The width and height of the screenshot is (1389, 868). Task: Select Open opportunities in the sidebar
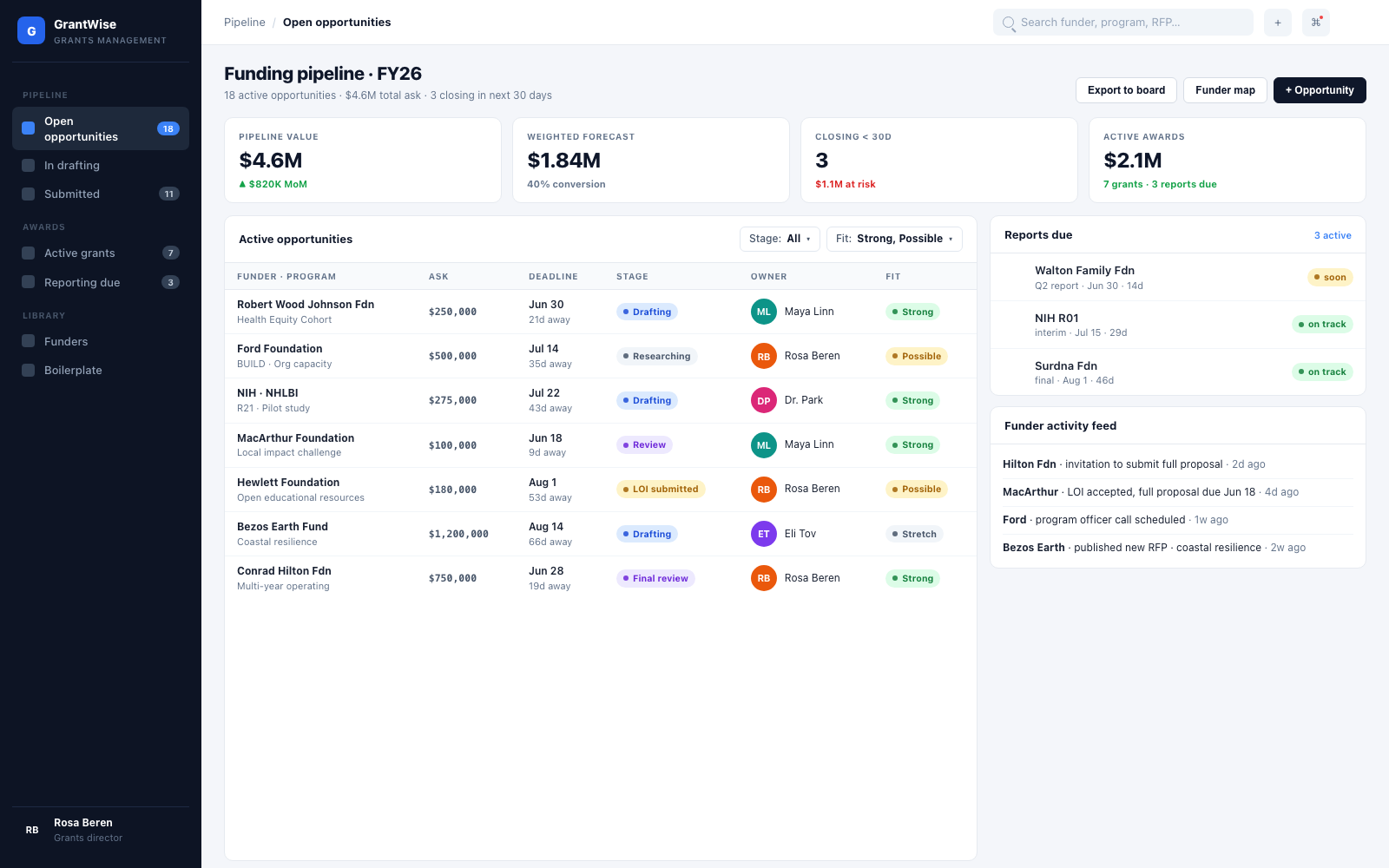101,128
